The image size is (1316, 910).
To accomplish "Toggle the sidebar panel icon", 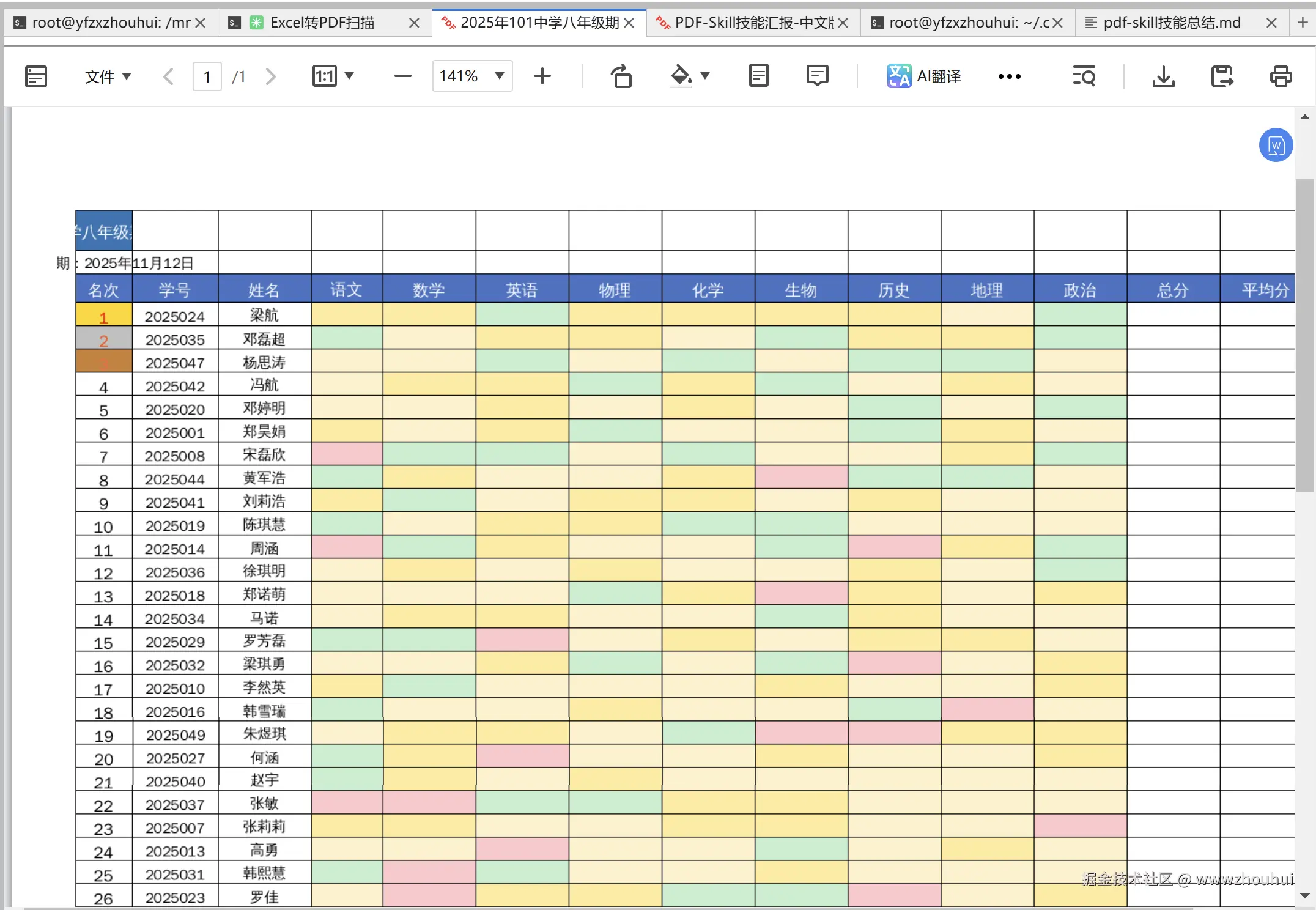I will tap(35, 76).
